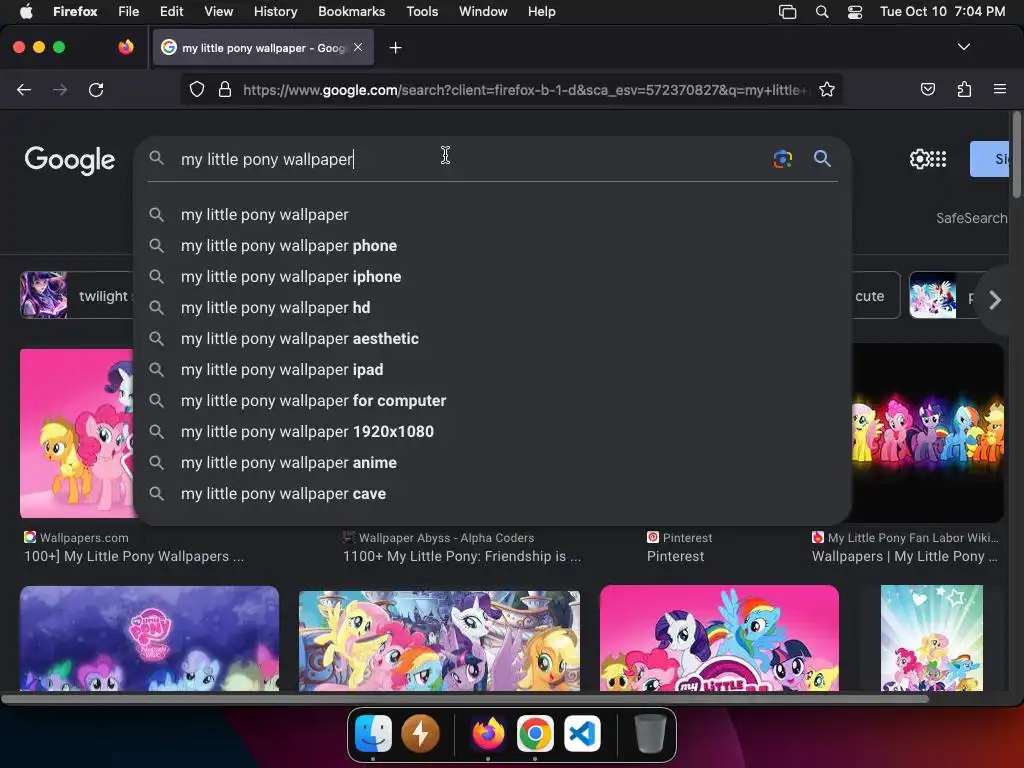
Task: Click the Stage Manager menu bar icon
Action: click(788, 12)
